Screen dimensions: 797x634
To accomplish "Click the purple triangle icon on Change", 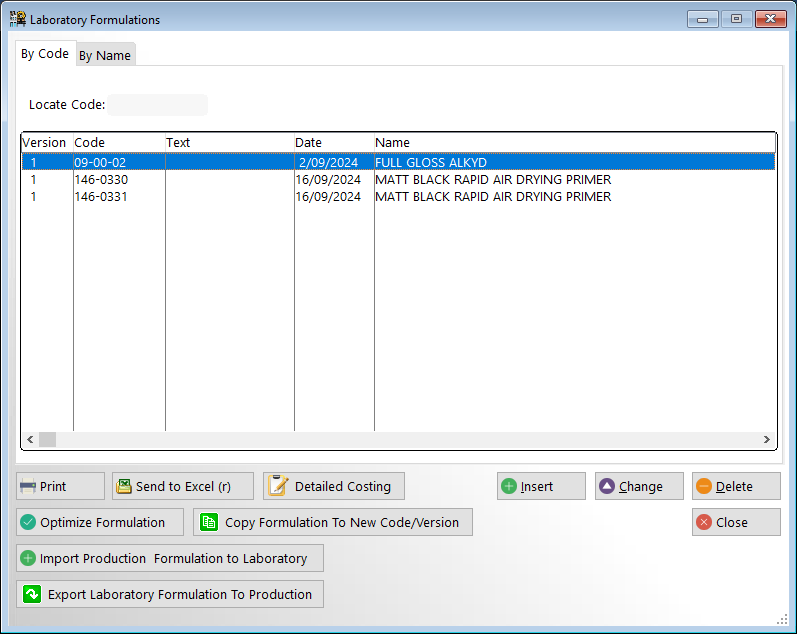I will 607,487.
